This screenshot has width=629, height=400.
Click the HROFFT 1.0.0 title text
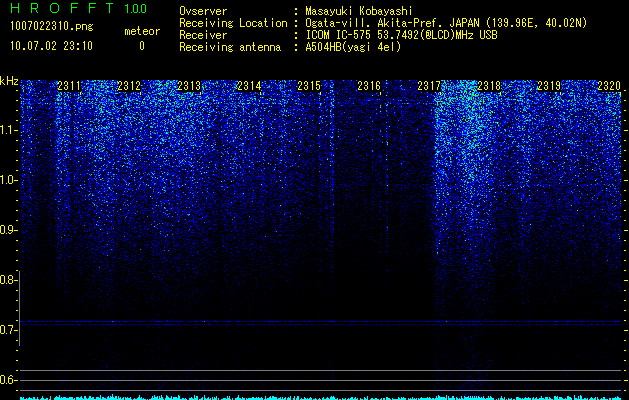[x=79, y=8]
